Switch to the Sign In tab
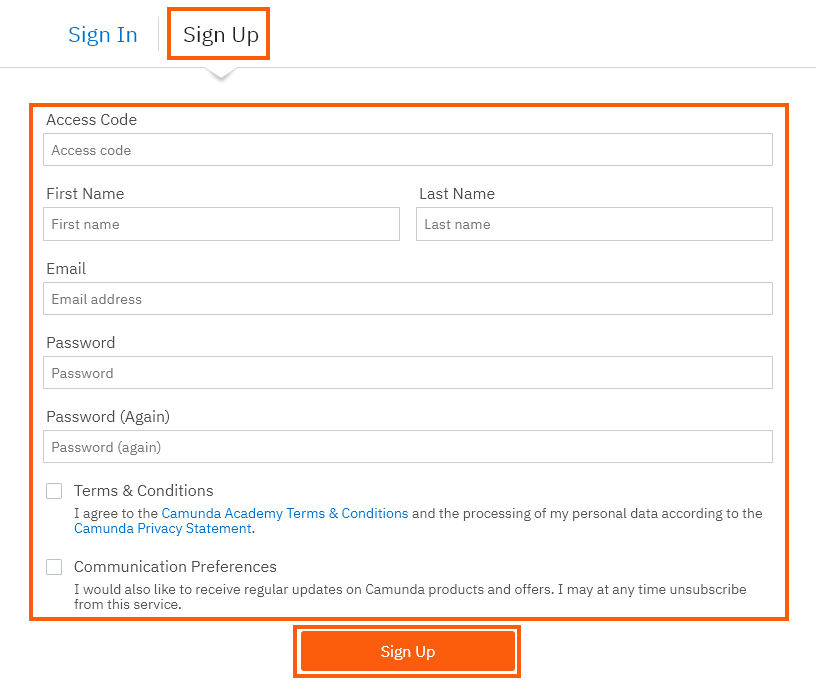 tap(102, 35)
